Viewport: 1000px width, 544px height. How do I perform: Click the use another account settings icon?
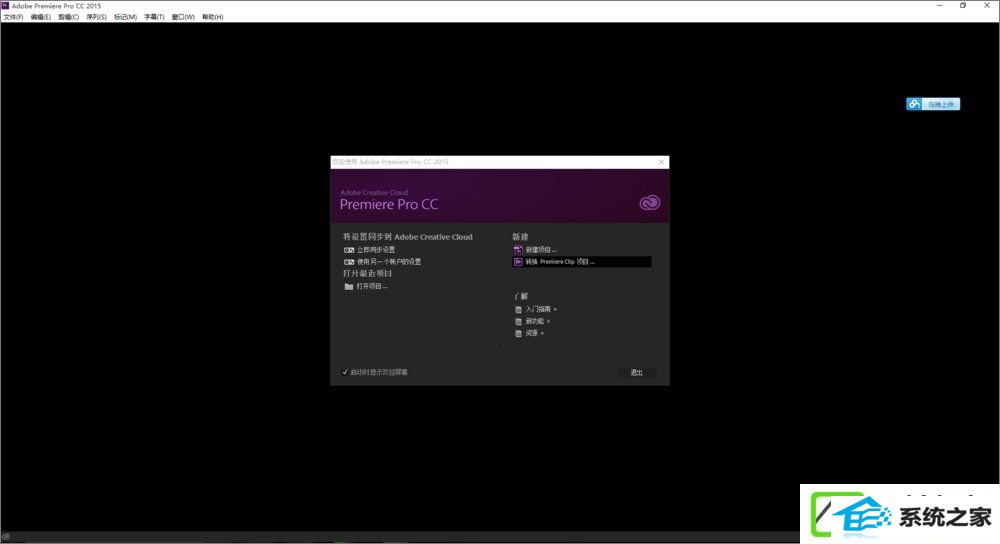[349, 262]
